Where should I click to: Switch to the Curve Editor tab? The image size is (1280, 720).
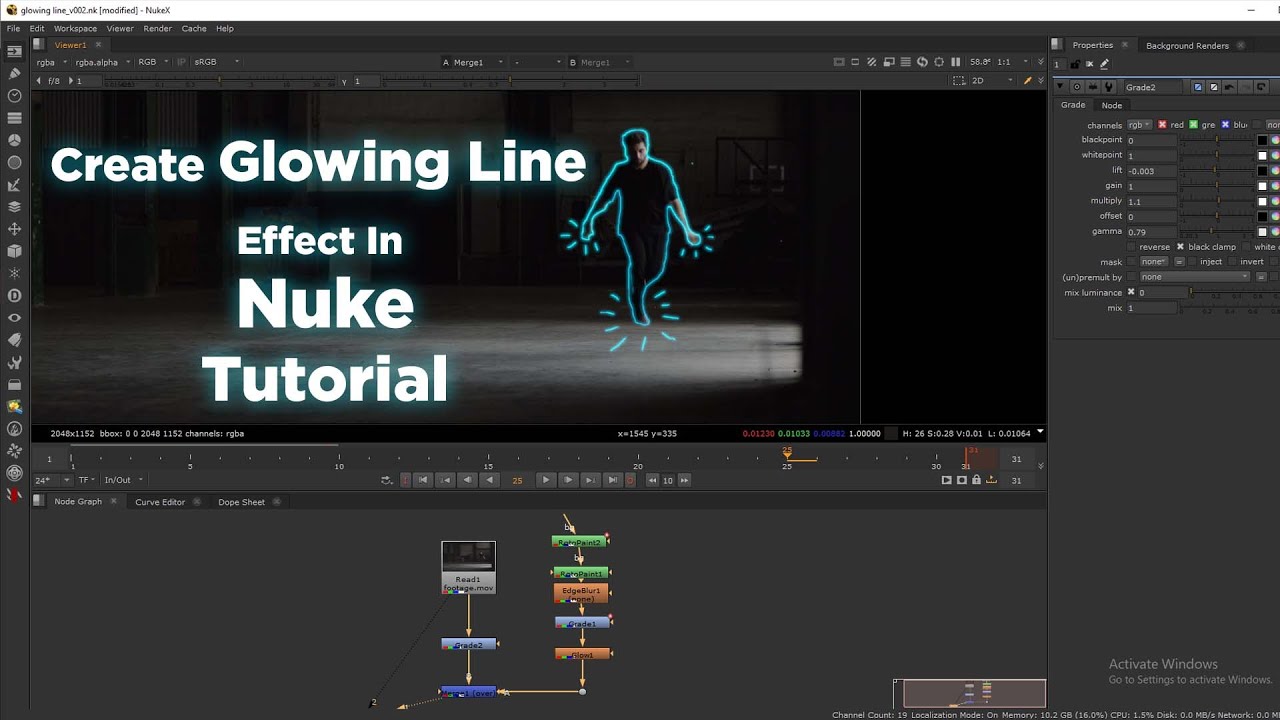160,502
